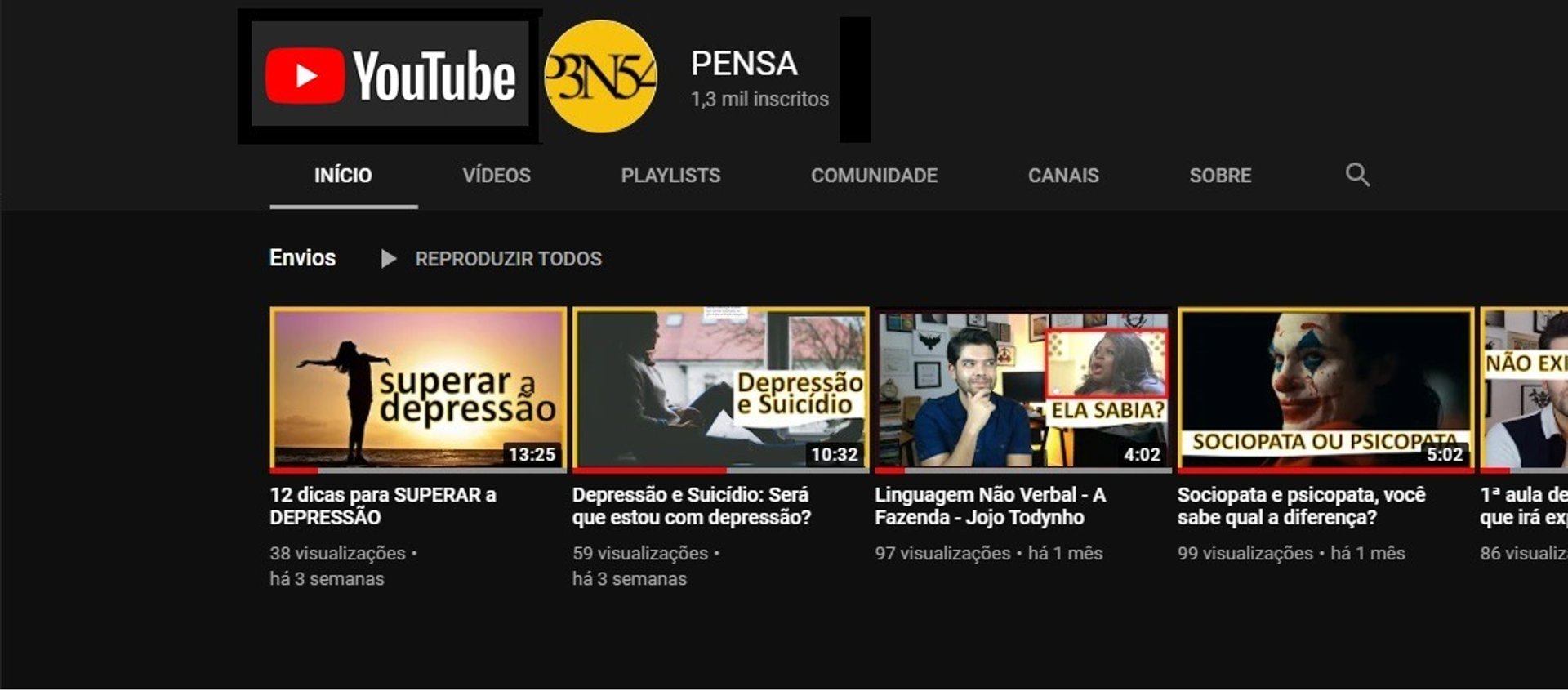
Task: Open the SOBRE tab
Action: pyautogui.click(x=1220, y=175)
